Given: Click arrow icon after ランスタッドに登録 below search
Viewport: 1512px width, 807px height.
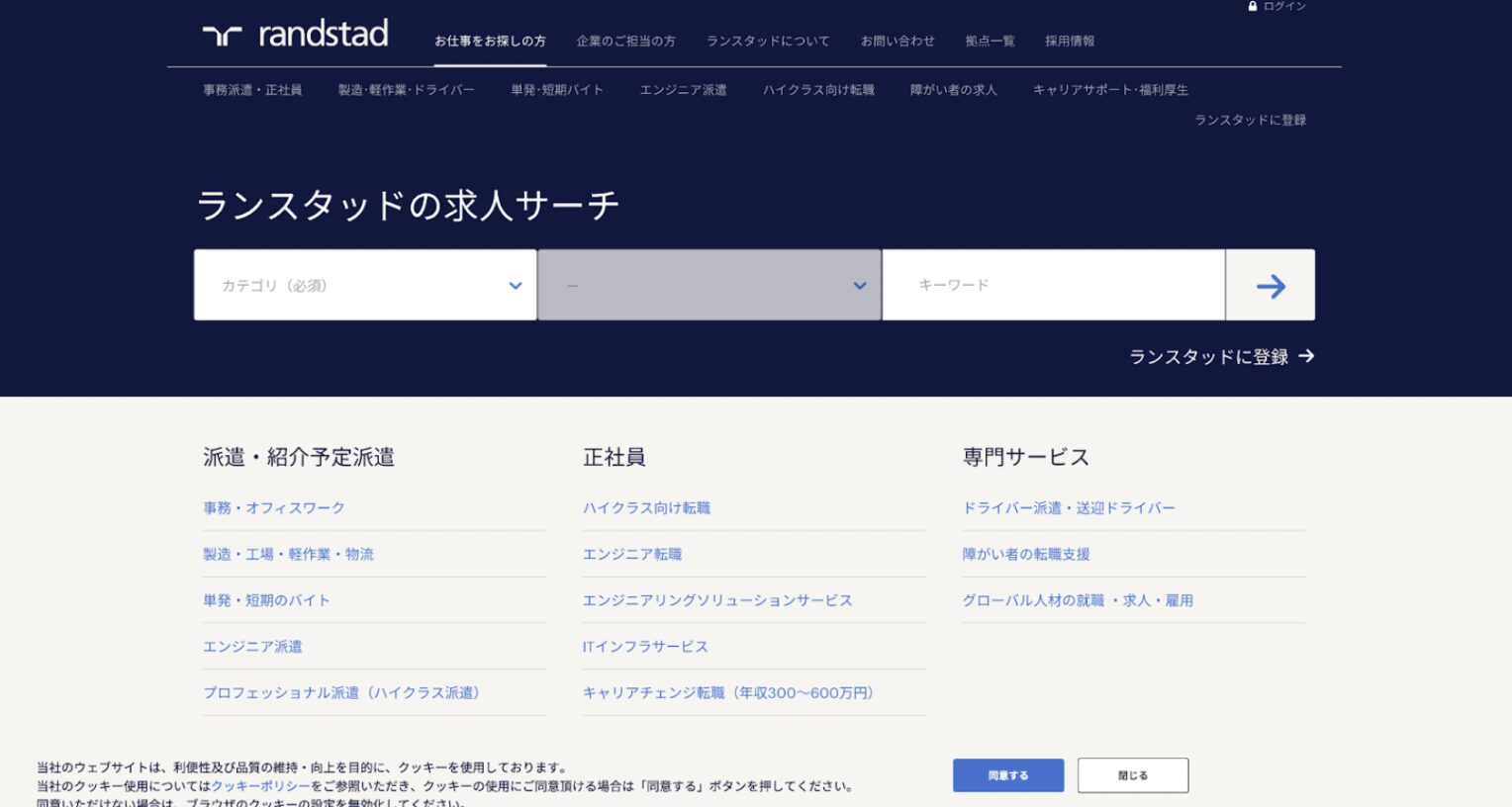Looking at the screenshot, I should 1306,356.
